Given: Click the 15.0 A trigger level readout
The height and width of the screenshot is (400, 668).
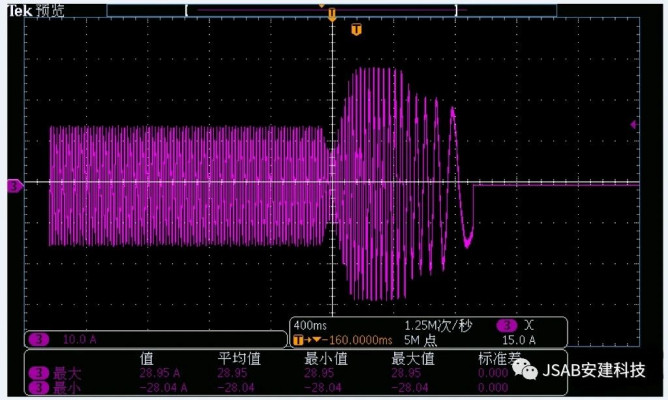Looking at the screenshot, I should 517,340.
